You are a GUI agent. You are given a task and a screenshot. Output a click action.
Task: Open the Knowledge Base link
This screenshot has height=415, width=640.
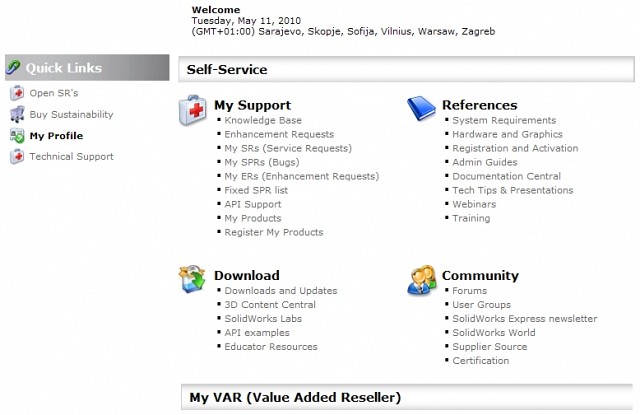click(263, 120)
